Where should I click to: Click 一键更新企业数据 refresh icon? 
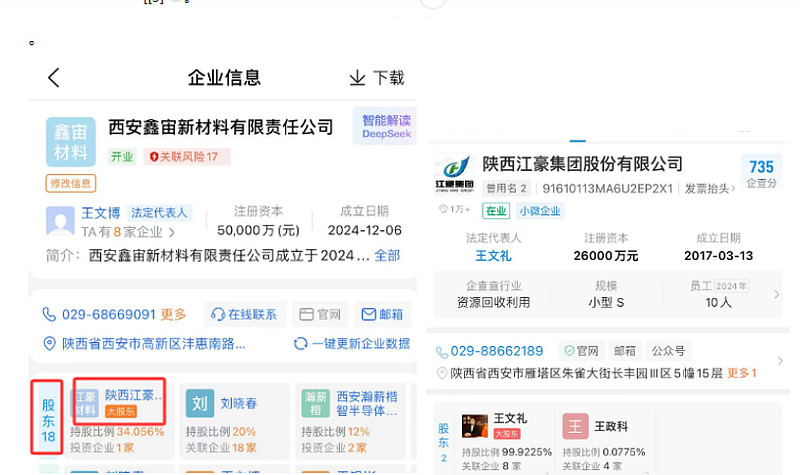tap(301, 343)
